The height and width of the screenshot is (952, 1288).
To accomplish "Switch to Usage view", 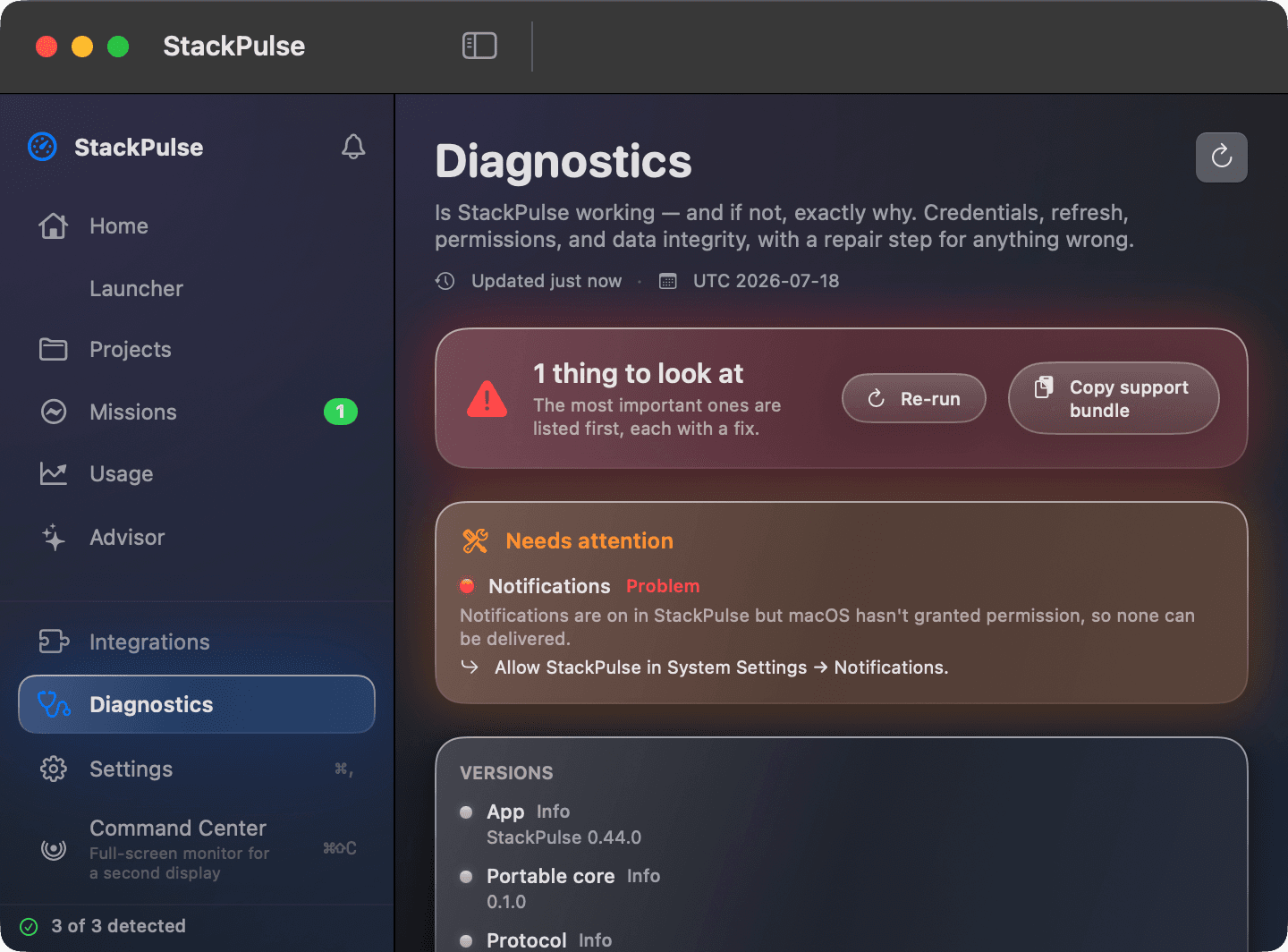I will click(197, 473).
